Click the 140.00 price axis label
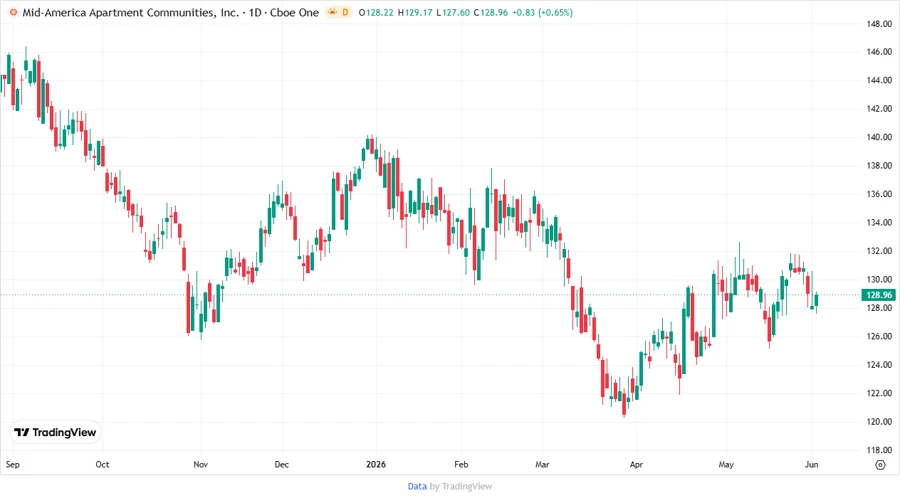This screenshot has width=900, height=498. pos(879,137)
